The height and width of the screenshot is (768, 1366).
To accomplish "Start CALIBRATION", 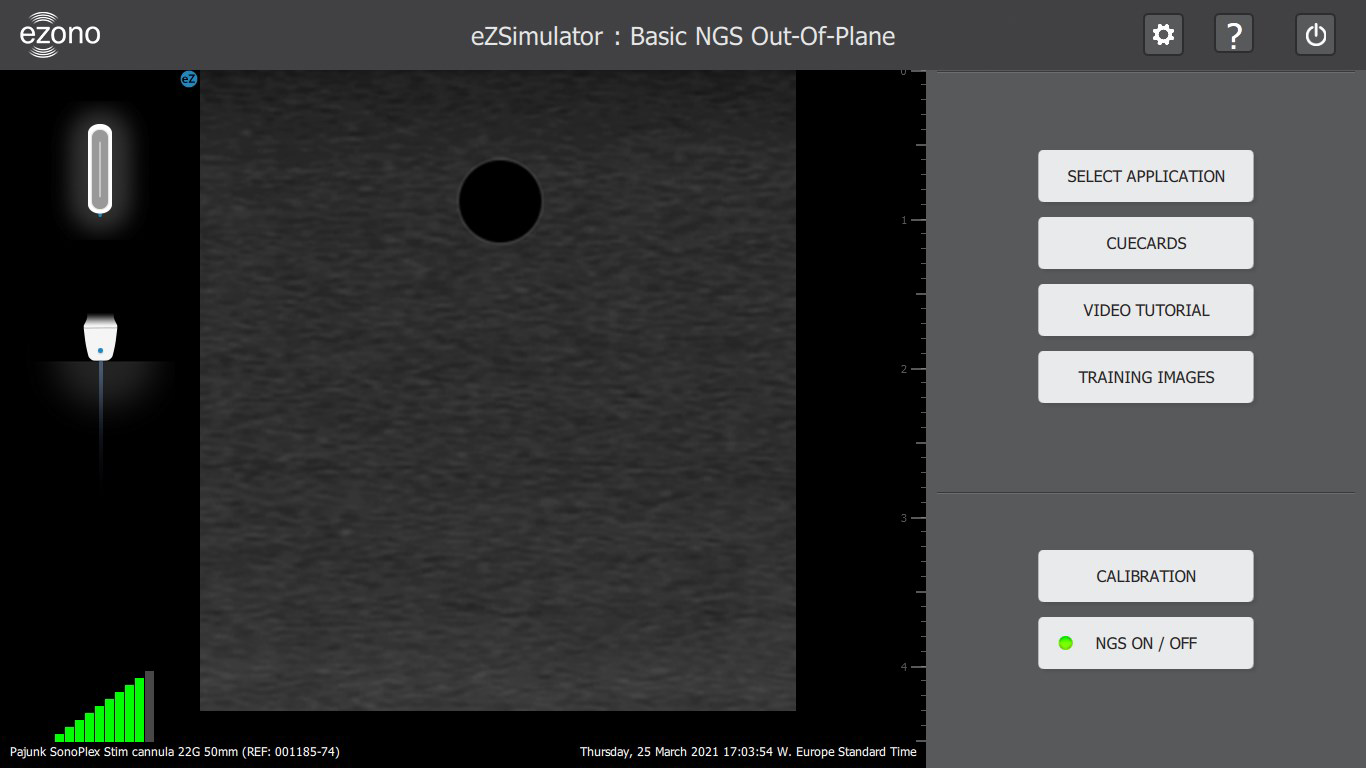I will pos(1145,576).
